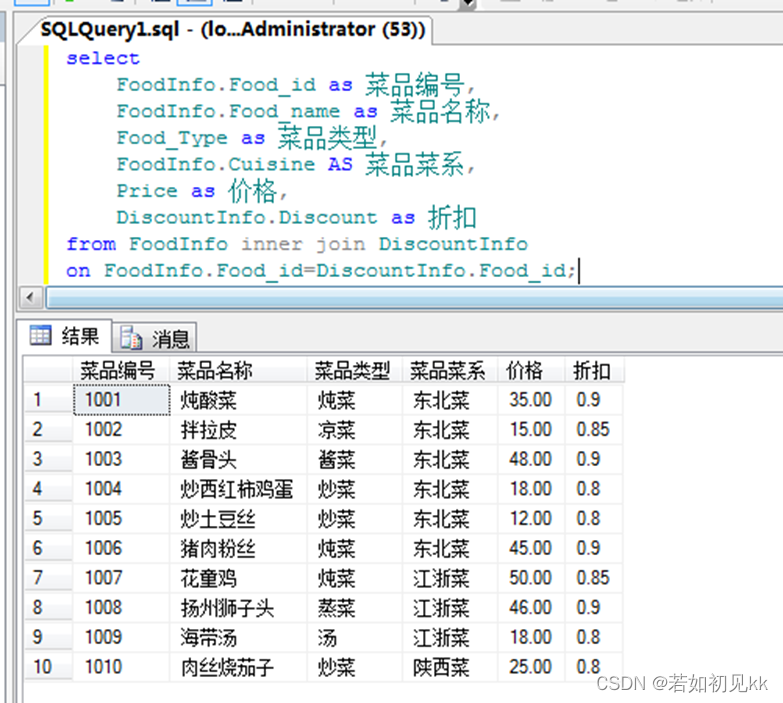Image resolution: width=783 pixels, height=703 pixels.
Task: Select the 炒西红柿鸡蛋 dish name cell
Action: pyautogui.click(x=238, y=489)
